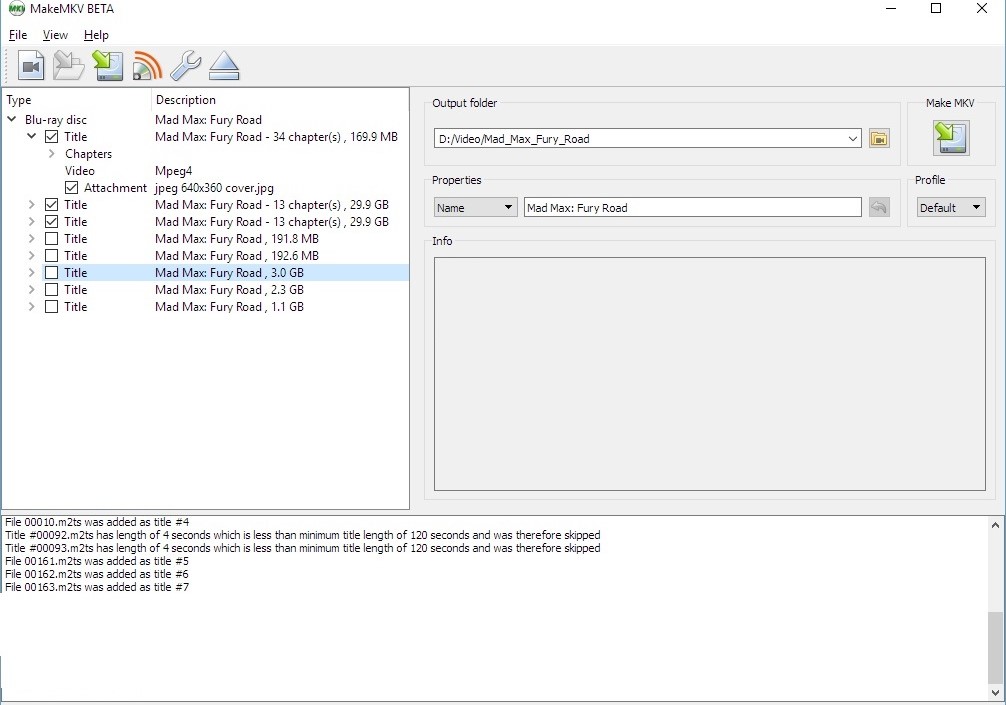Select the Video row in the tree
Screen dimensions: 1006x705
click(80, 171)
